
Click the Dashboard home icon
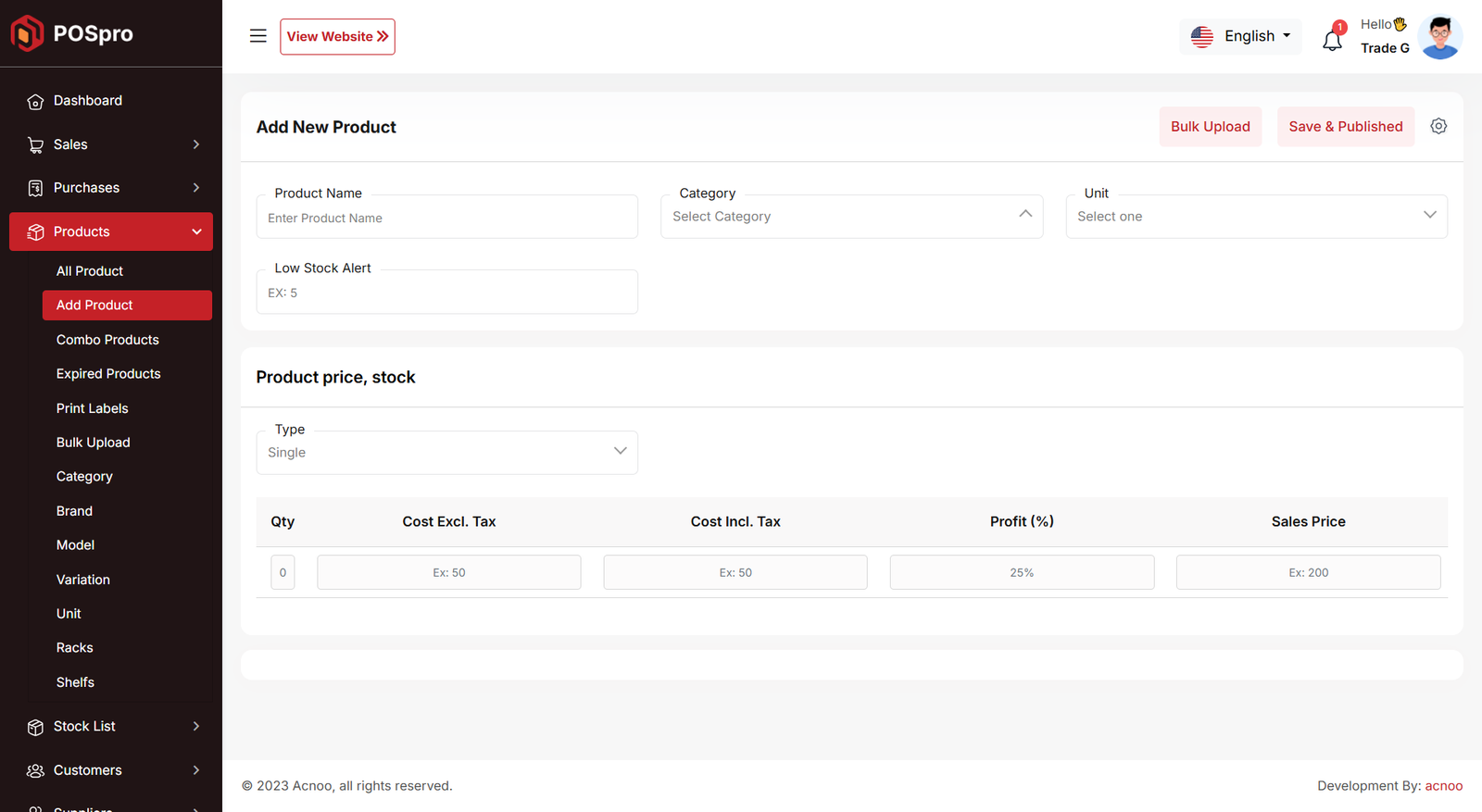pyautogui.click(x=35, y=102)
